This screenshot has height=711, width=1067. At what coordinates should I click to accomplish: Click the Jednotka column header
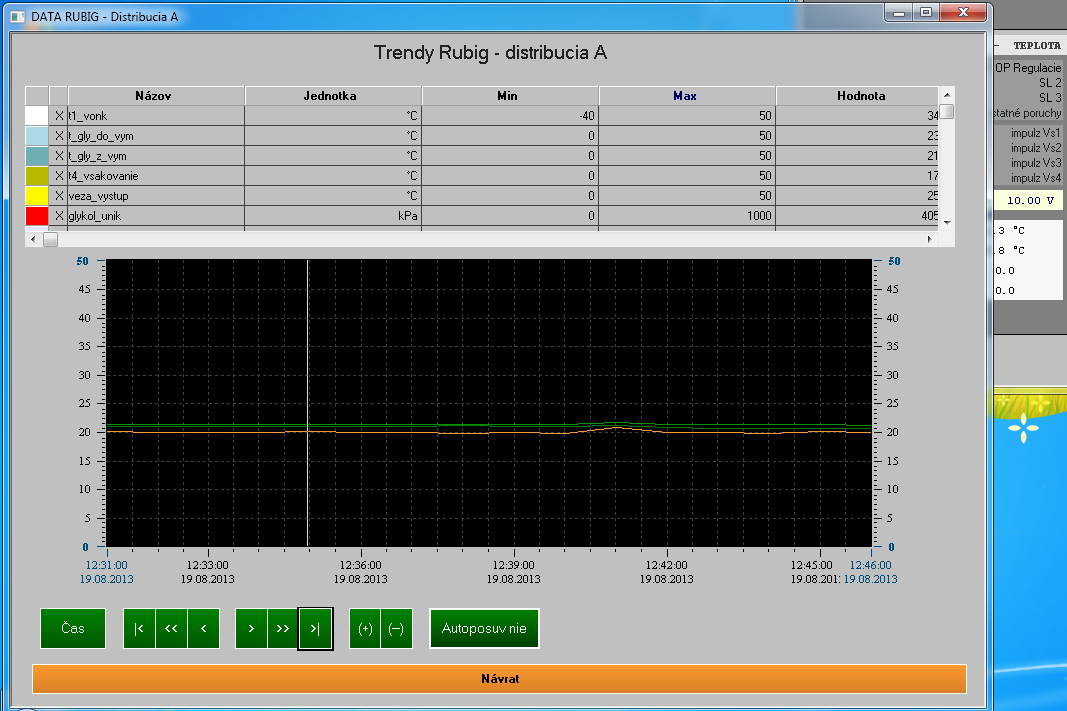point(333,96)
